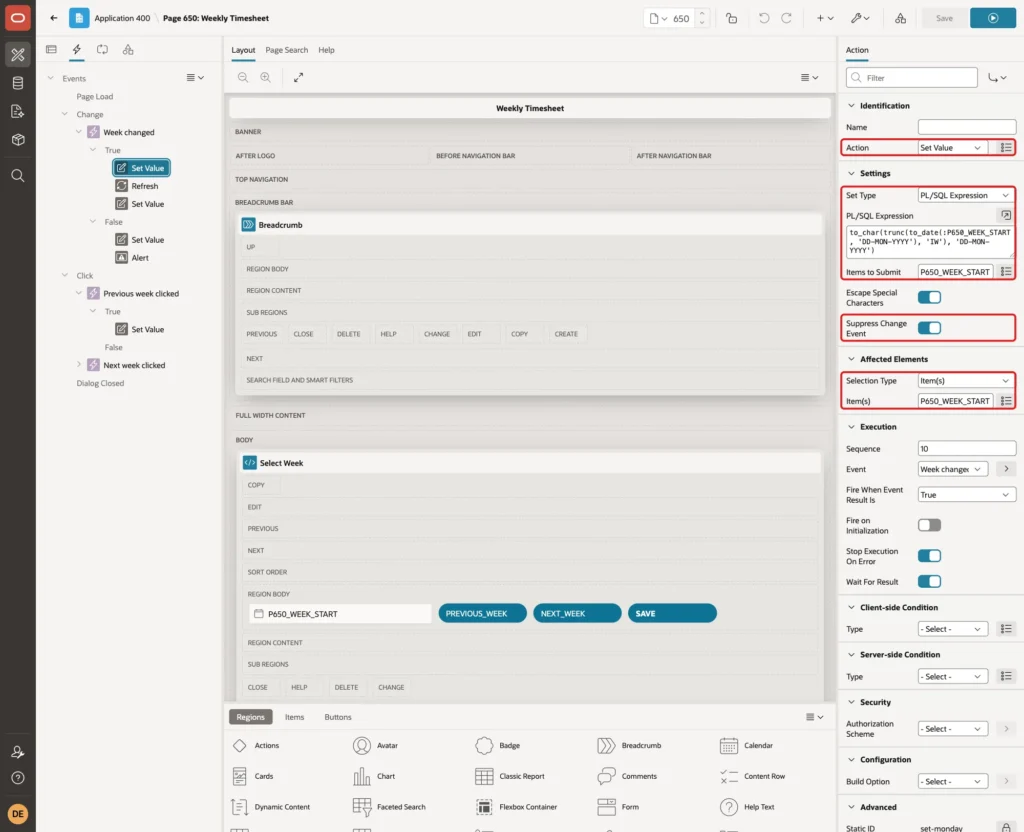
Task: Switch to the Buttons gallery tab
Action: click(338, 717)
